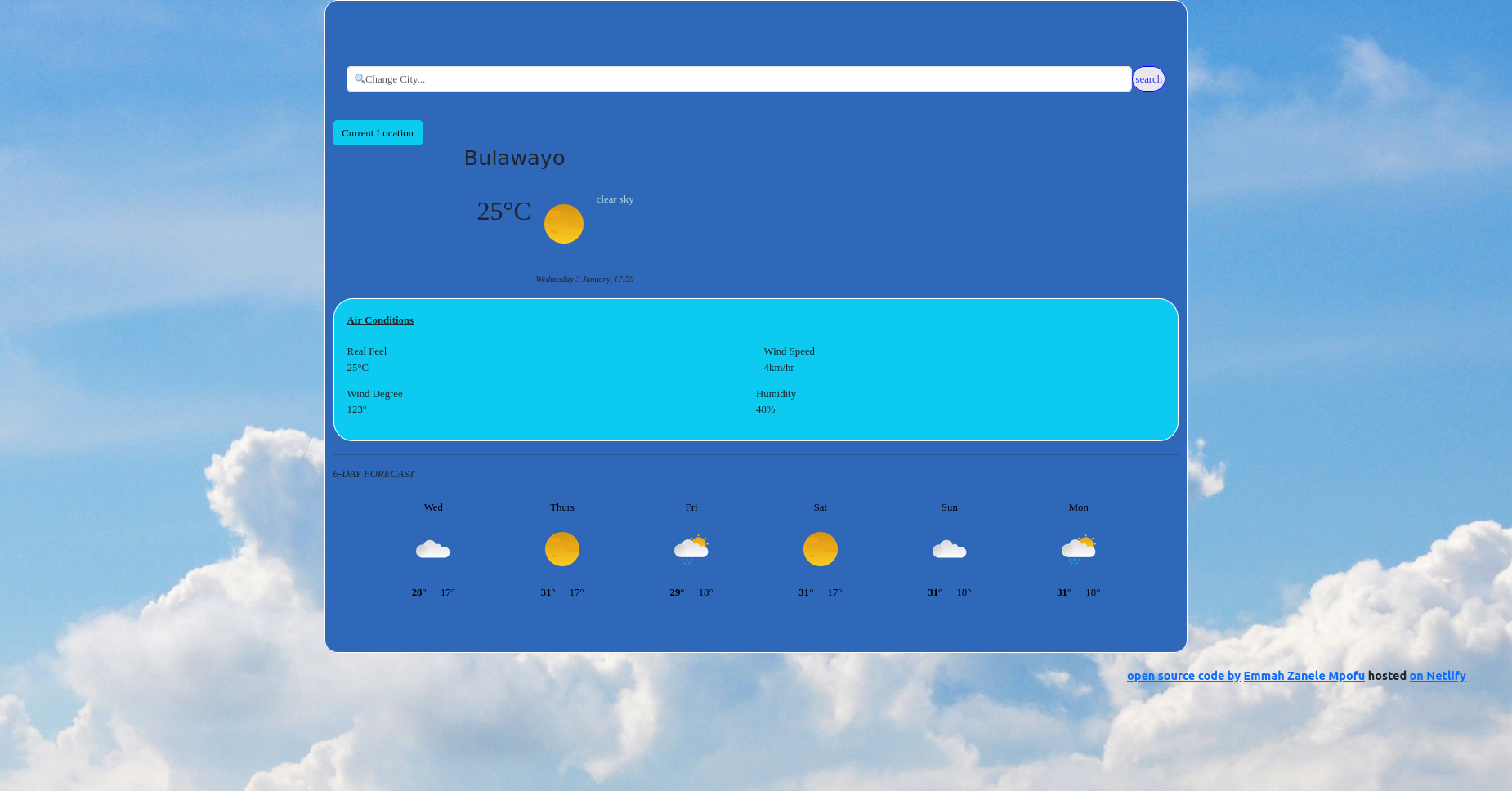The image size is (1512, 791).
Task: Click Wednesday's cloud forecast icon
Action: (433, 549)
